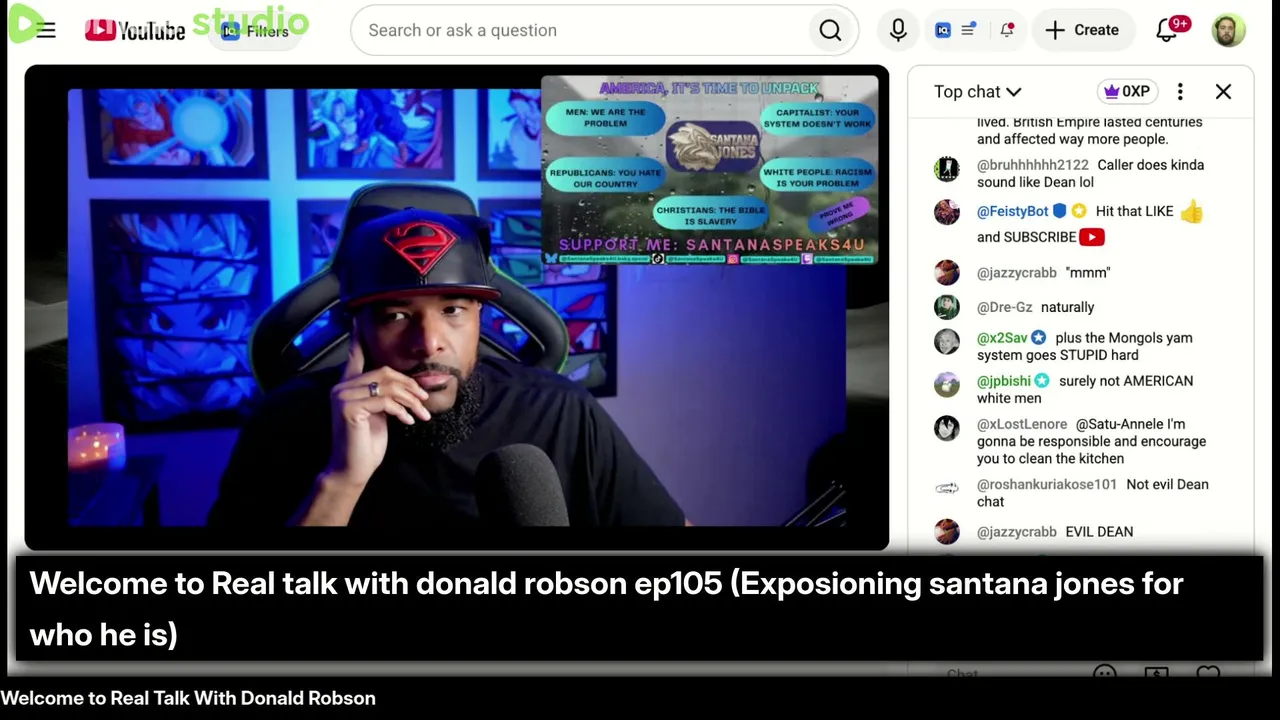Image resolution: width=1280 pixels, height=720 pixels.
Task: Click the @FeistyBot username in chat
Action: tap(1012, 211)
